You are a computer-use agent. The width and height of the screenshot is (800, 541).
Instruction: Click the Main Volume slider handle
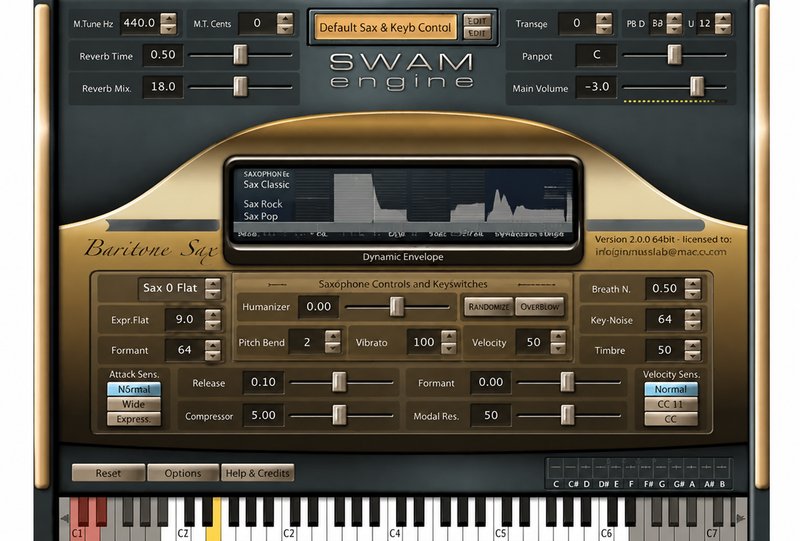(x=697, y=87)
